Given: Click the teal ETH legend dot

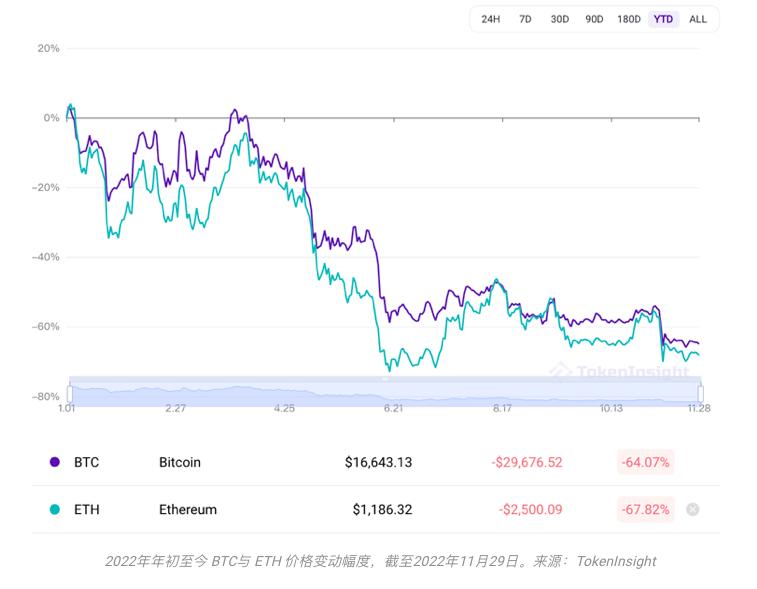Looking at the screenshot, I should tap(55, 509).
